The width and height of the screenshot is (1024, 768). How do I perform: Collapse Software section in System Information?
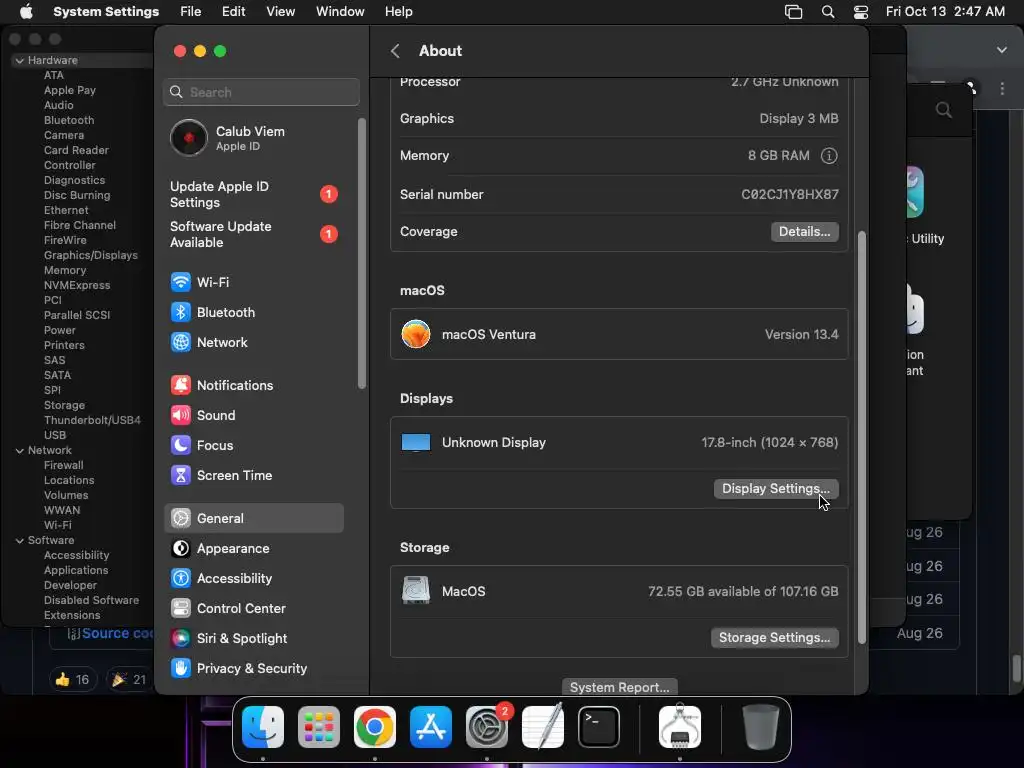point(20,541)
